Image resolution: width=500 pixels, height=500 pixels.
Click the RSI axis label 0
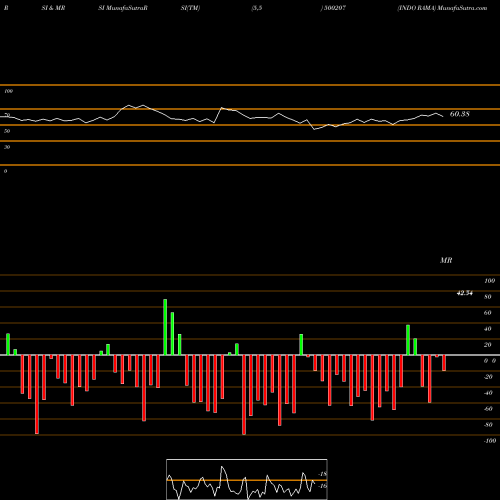coord(5,171)
